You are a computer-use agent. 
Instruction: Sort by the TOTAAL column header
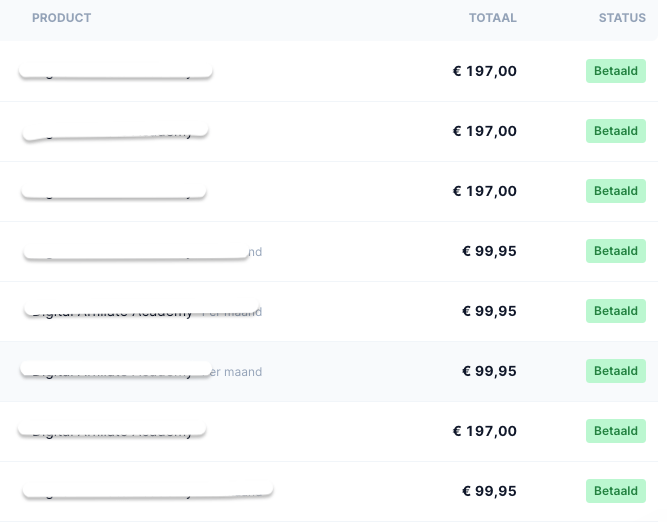click(x=493, y=18)
